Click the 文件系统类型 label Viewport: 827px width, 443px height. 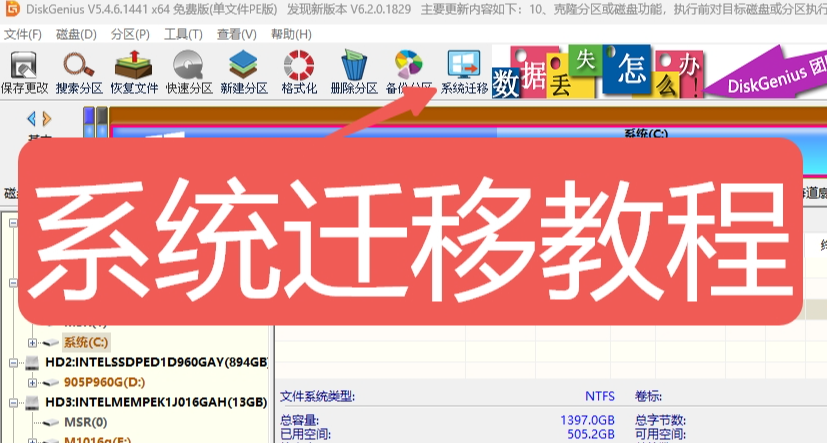(318, 396)
